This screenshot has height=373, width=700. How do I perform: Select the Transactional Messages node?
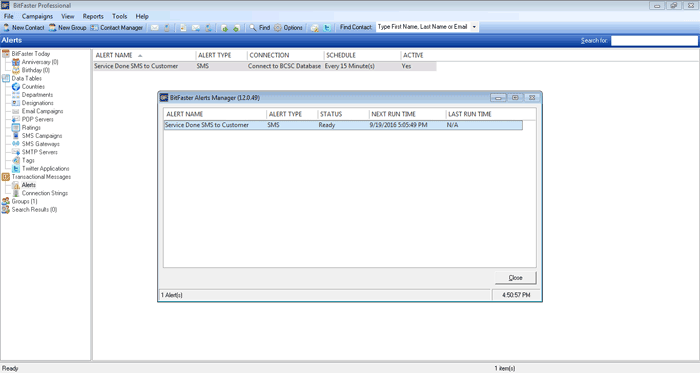[x=37, y=177]
